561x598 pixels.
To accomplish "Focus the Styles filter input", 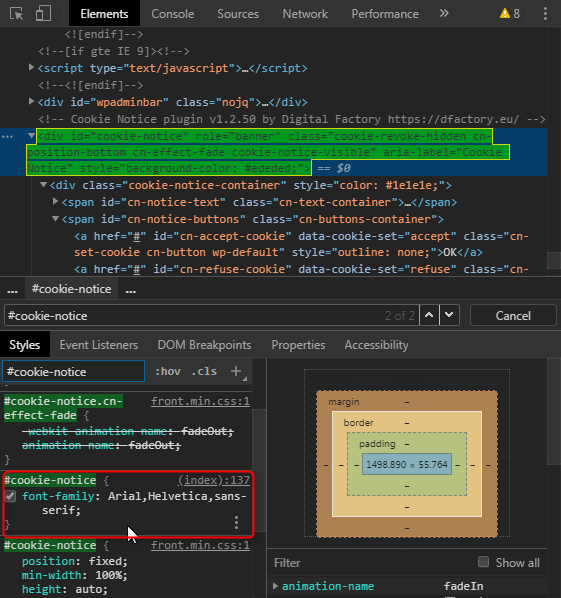I will (74, 371).
